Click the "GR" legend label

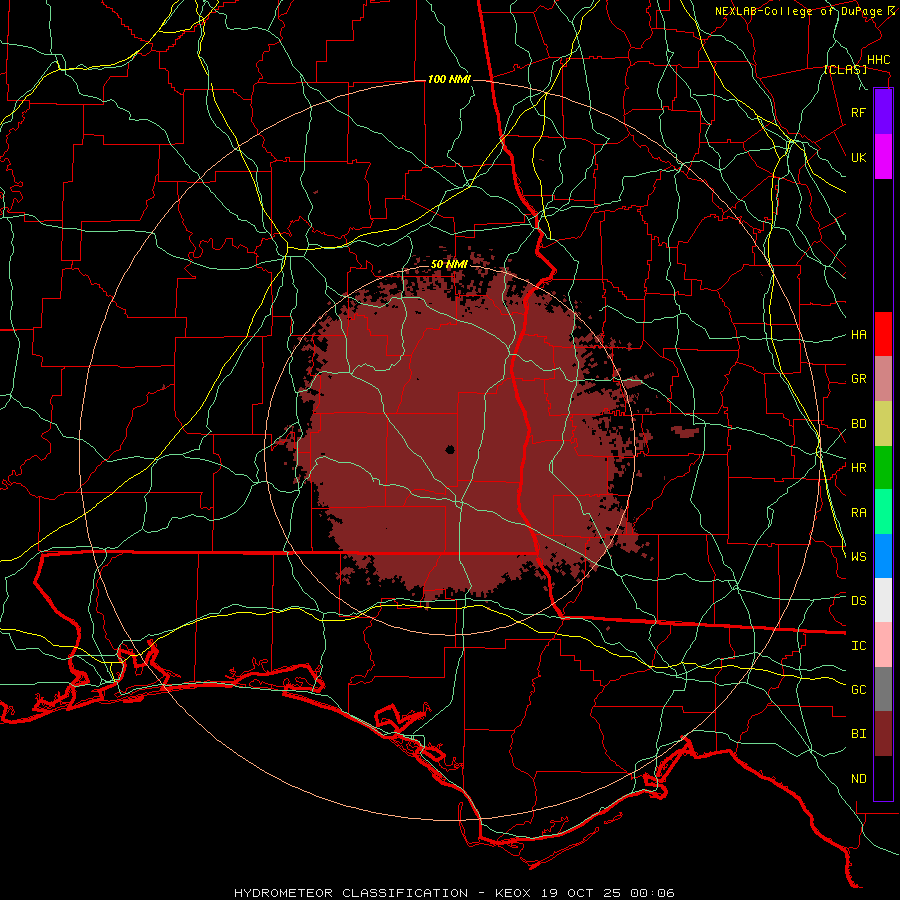point(859,379)
